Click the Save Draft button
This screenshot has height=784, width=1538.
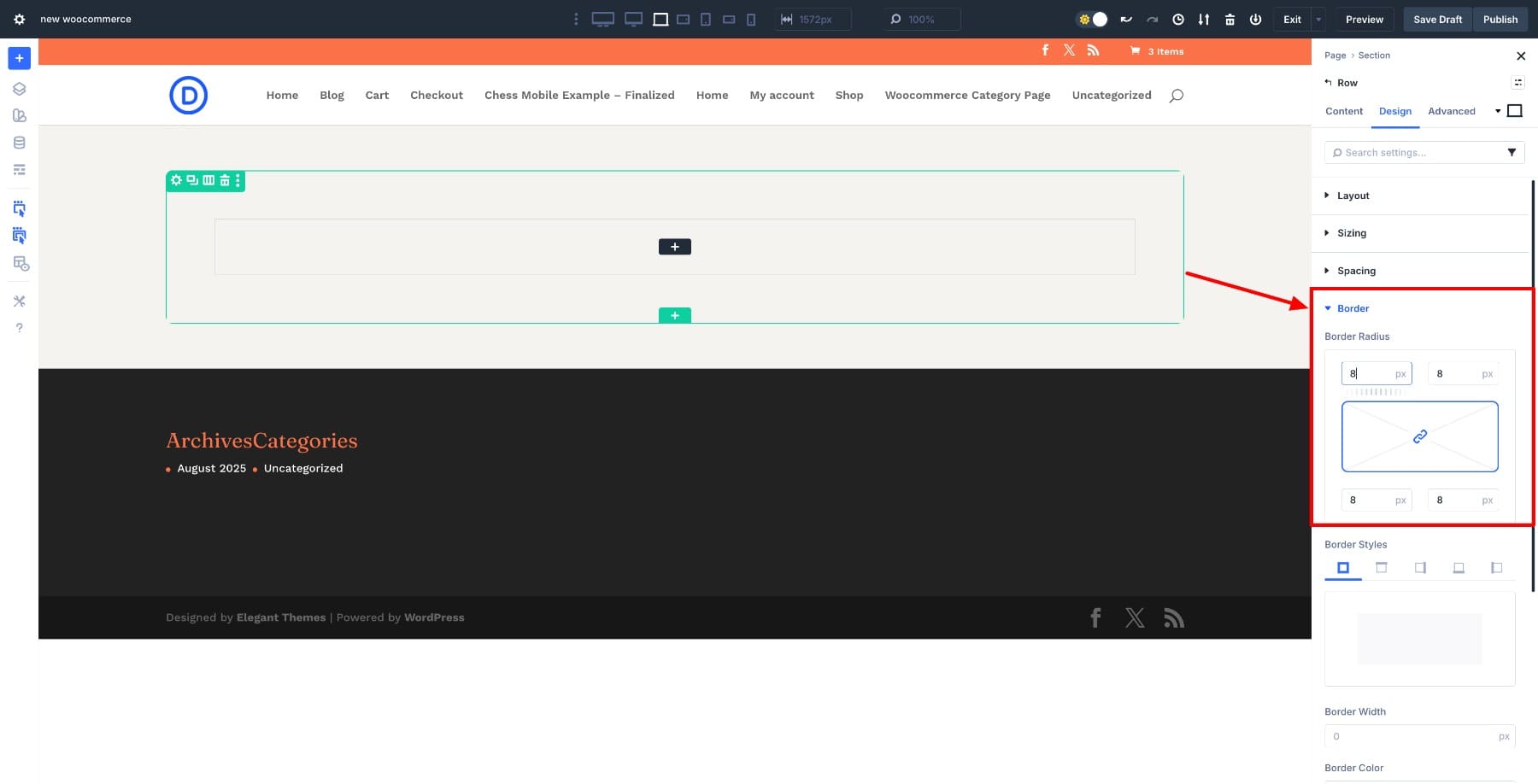pyautogui.click(x=1437, y=19)
